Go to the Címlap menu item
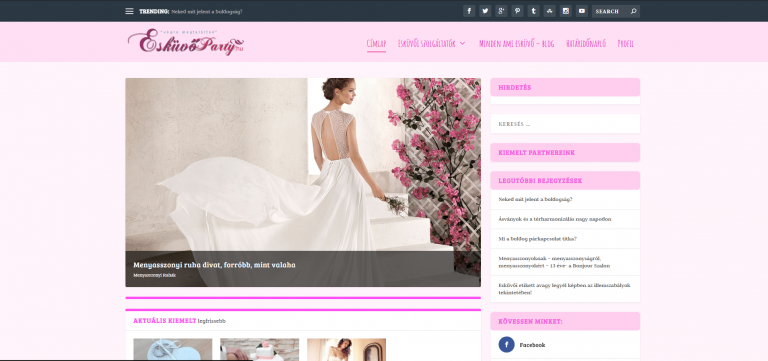768x361 pixels. coord(376,44)
